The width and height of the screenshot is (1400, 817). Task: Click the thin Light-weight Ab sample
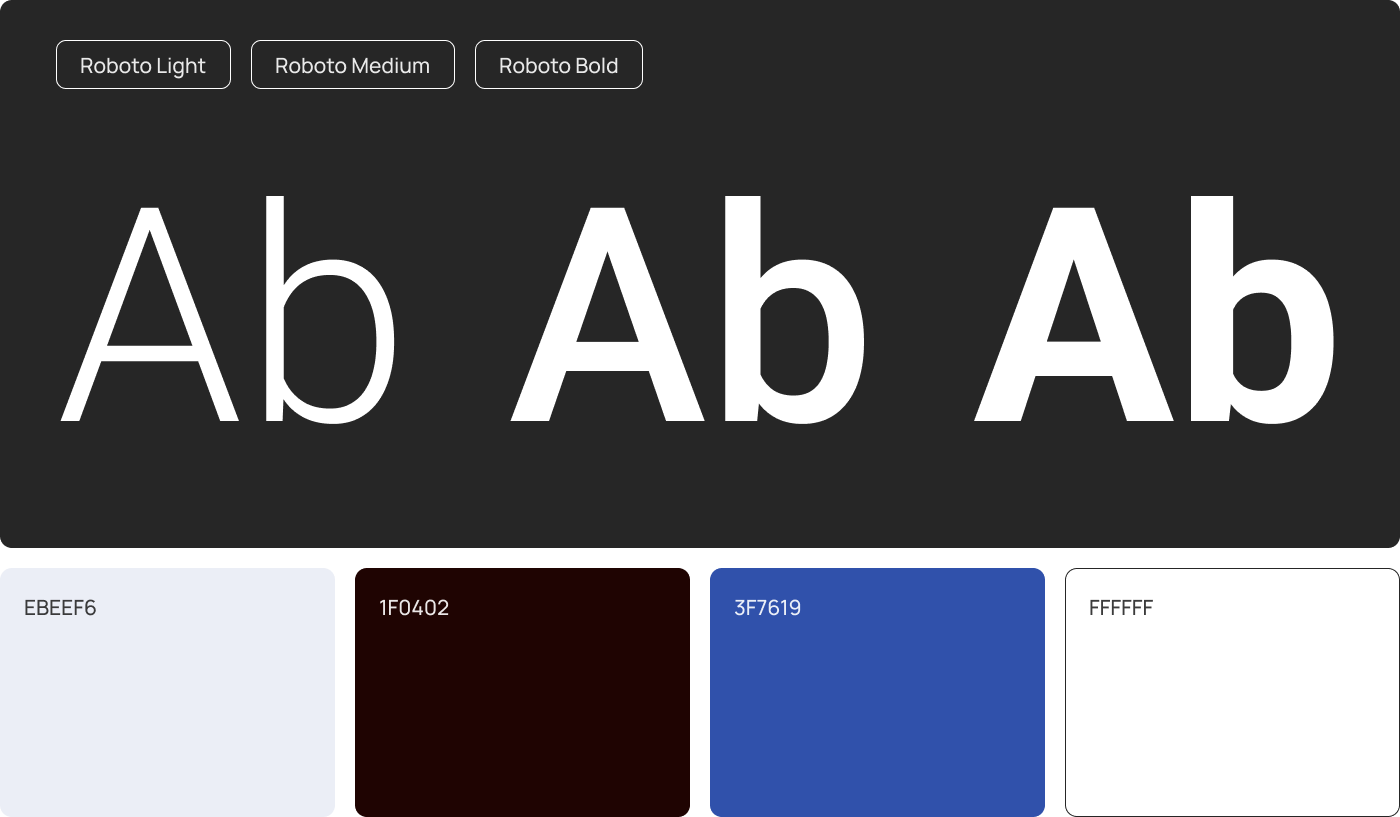point(228,309)
